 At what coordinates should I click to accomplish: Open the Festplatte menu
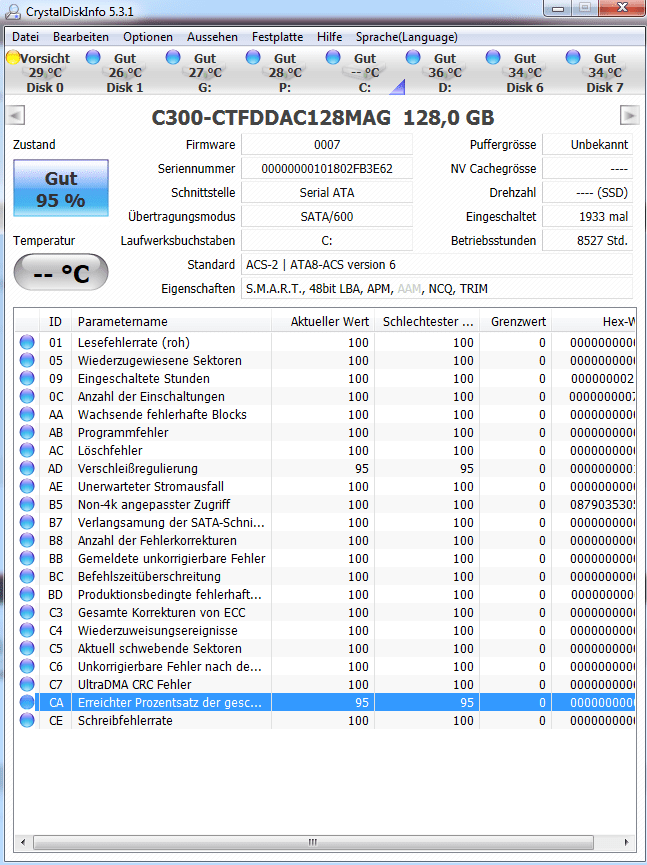[x=277, y=37]
